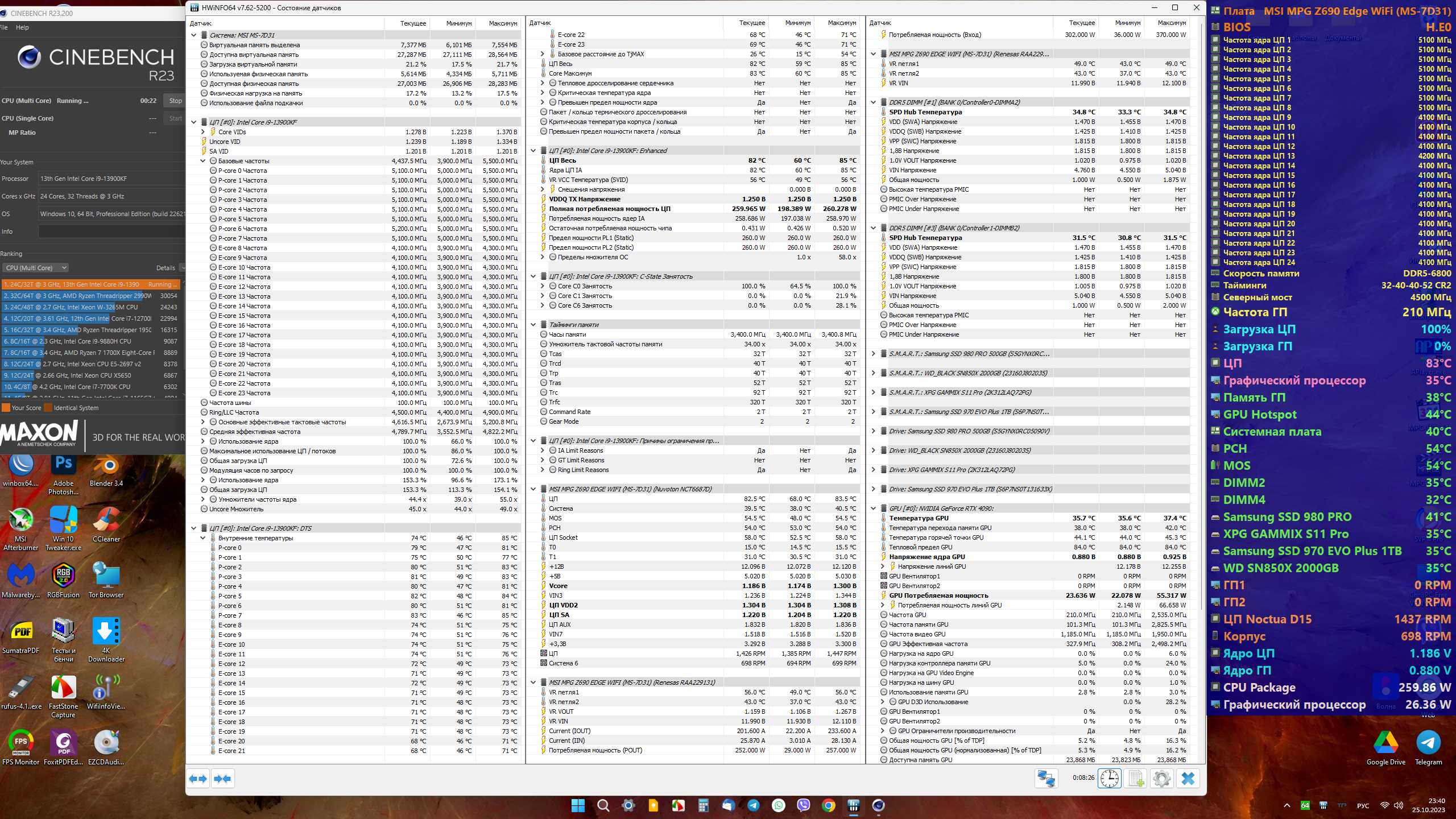The image size is (1456, 819).
Task: Open Cinebench Help menu
Action: 22,27
